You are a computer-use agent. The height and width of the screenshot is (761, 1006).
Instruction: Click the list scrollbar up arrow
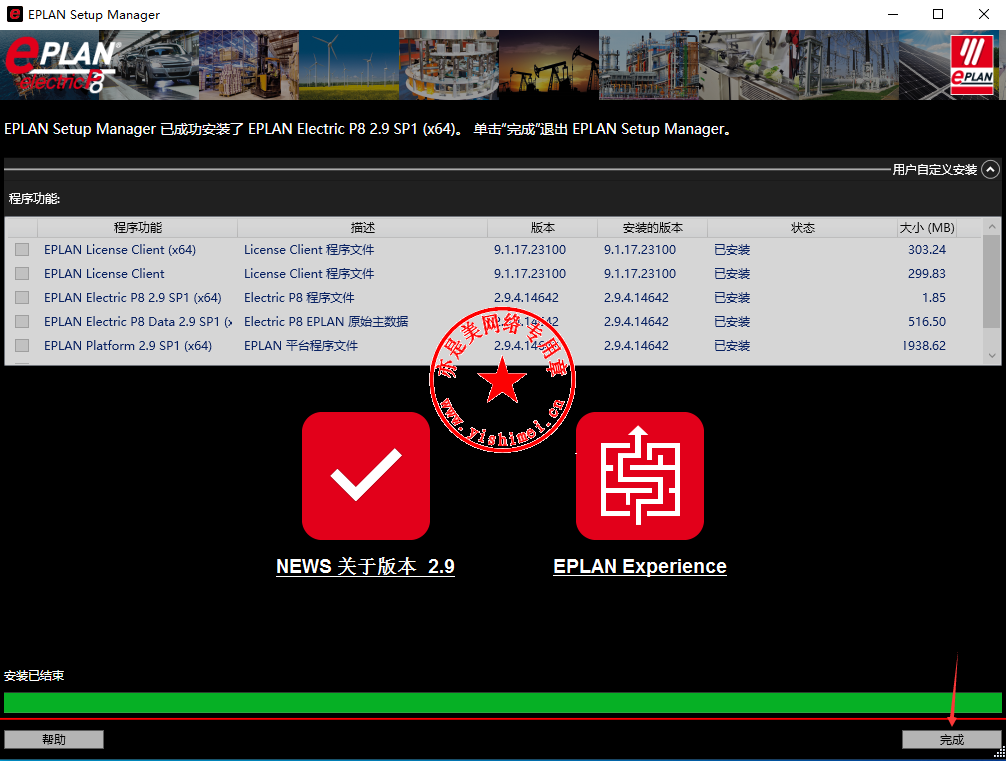click(992, 227)
